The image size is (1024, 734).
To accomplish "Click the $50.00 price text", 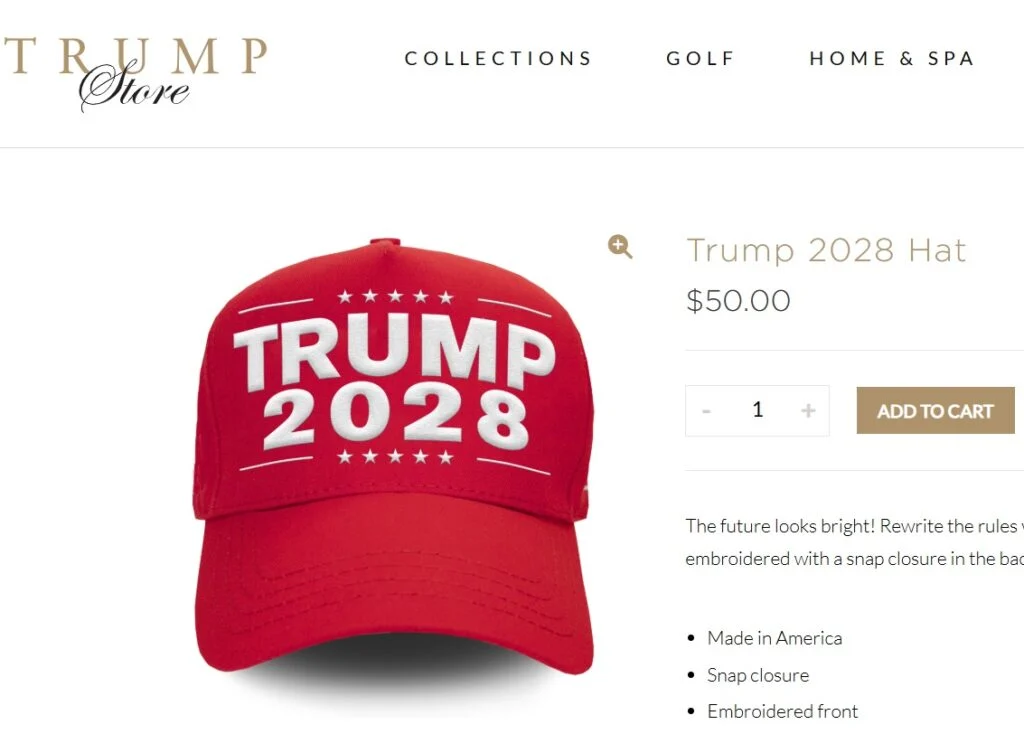I will (x=738, y=300).
